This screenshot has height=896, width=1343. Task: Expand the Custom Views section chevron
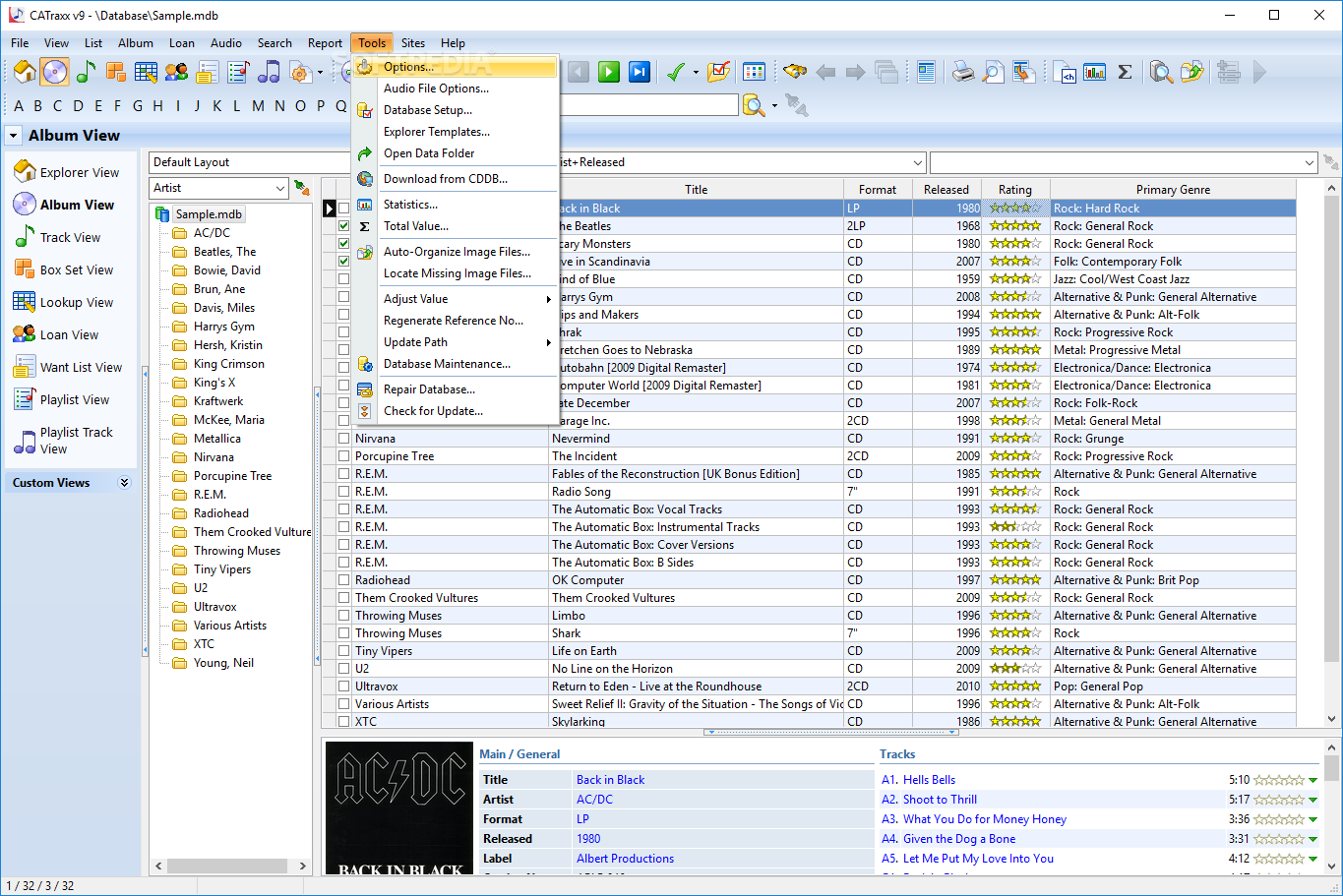pos(124,483)
